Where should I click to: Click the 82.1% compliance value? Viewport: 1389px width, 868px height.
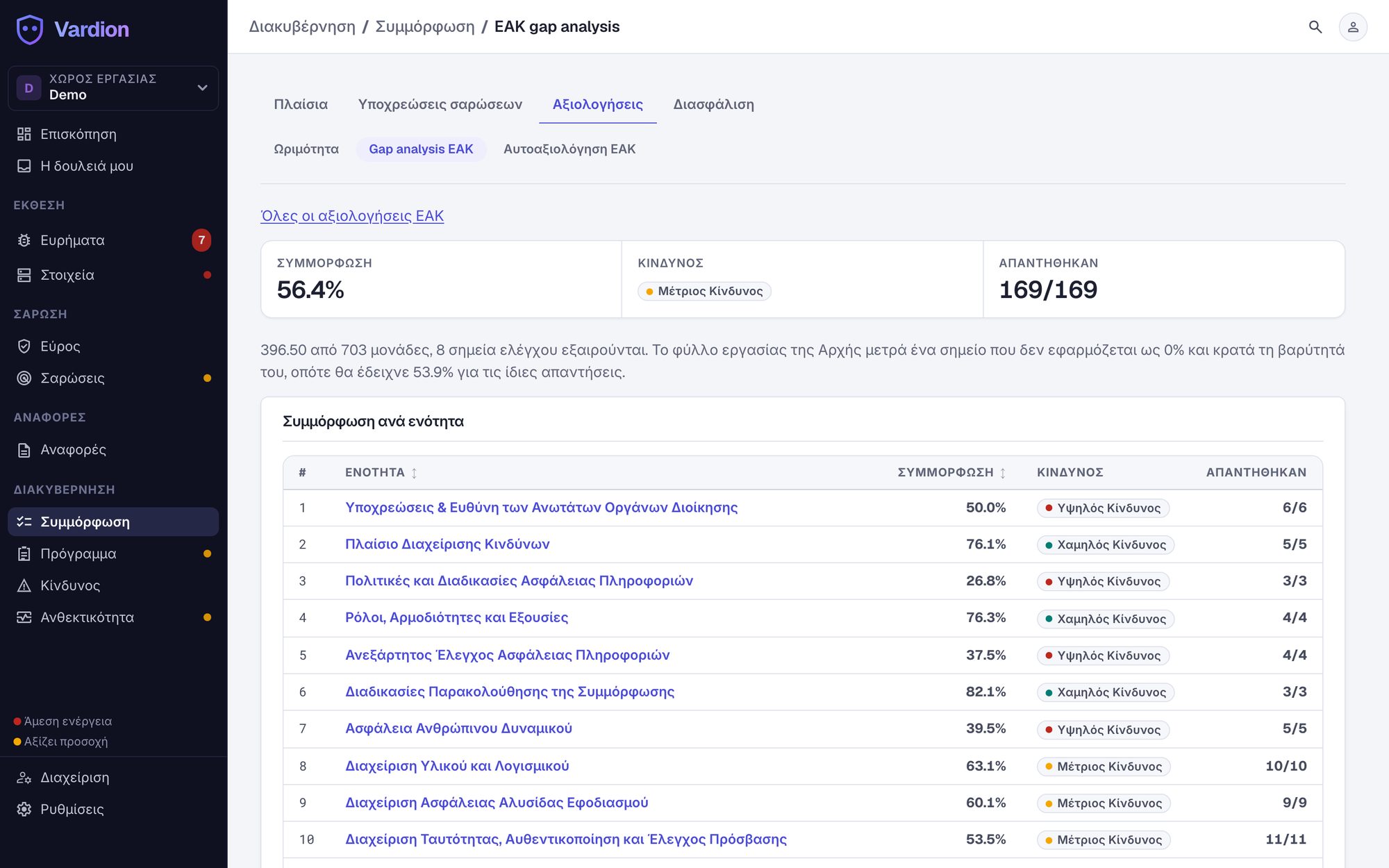click(985, 692)
